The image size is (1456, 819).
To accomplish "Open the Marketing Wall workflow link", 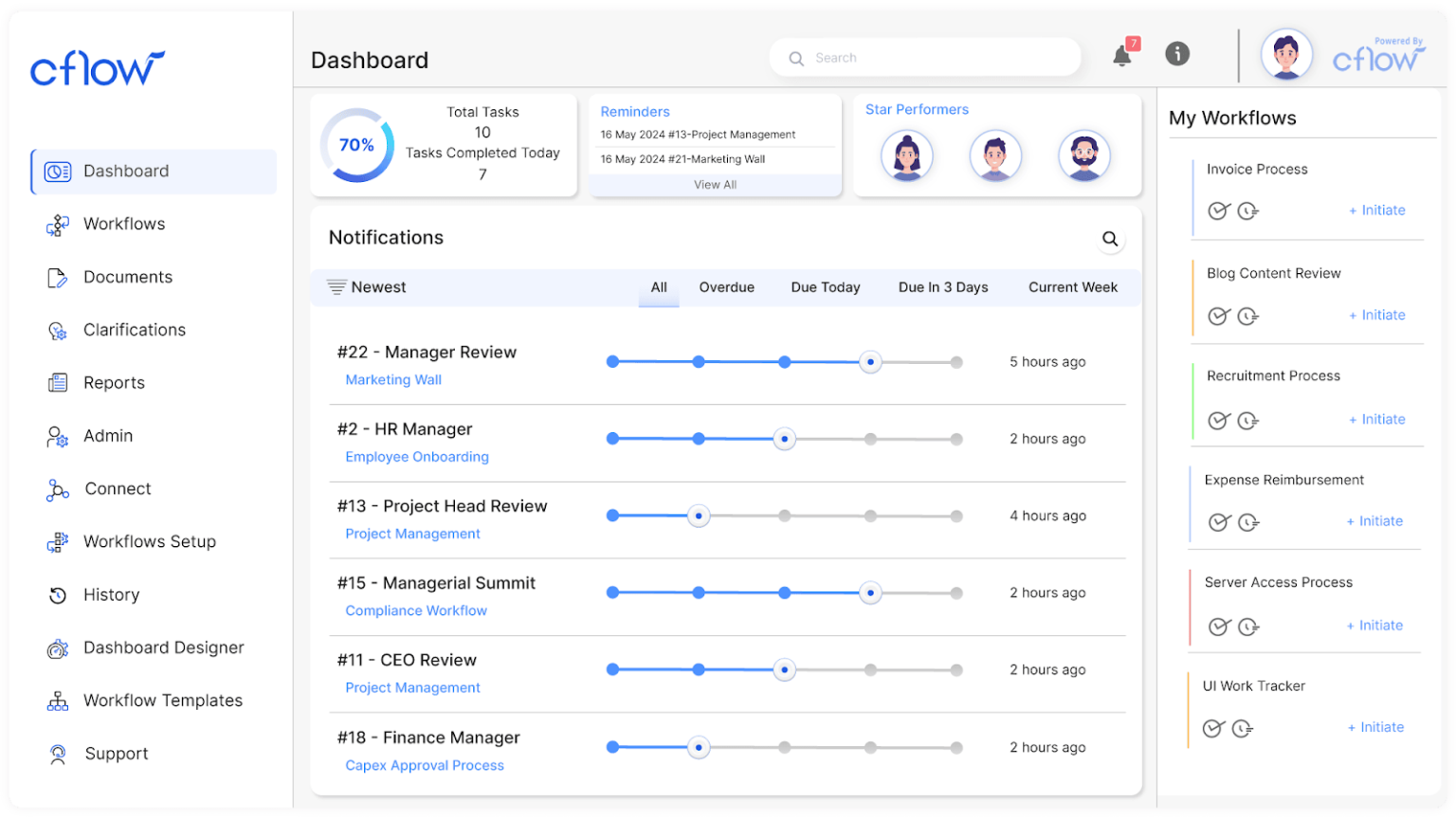I will (393, 379).
